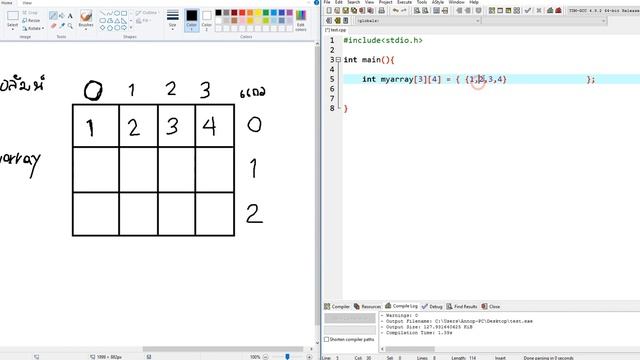Viewport: 640px width, 360px height.
Task: Select the Eraser tool in Paint
Action: pyautogui.click(x=53, y=26)
